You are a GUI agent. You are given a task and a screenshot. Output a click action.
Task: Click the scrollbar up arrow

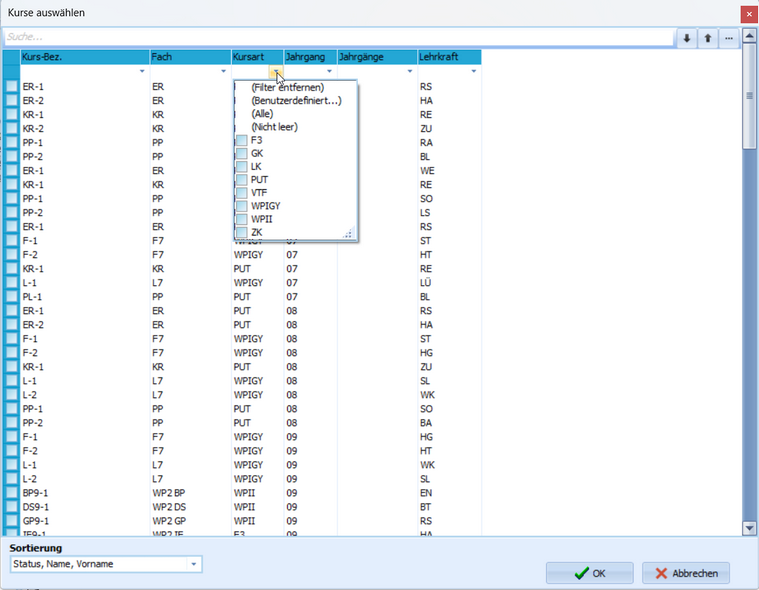point(749,36)
